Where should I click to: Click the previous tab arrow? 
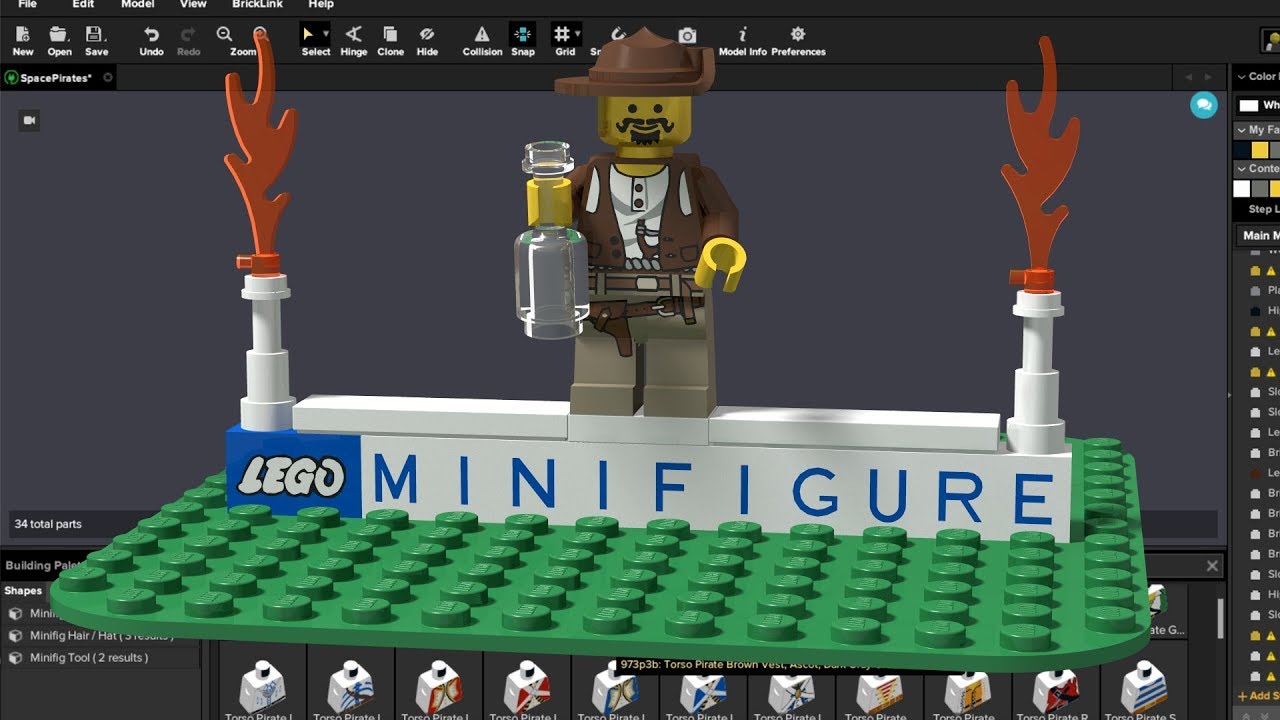(1189, 77)
